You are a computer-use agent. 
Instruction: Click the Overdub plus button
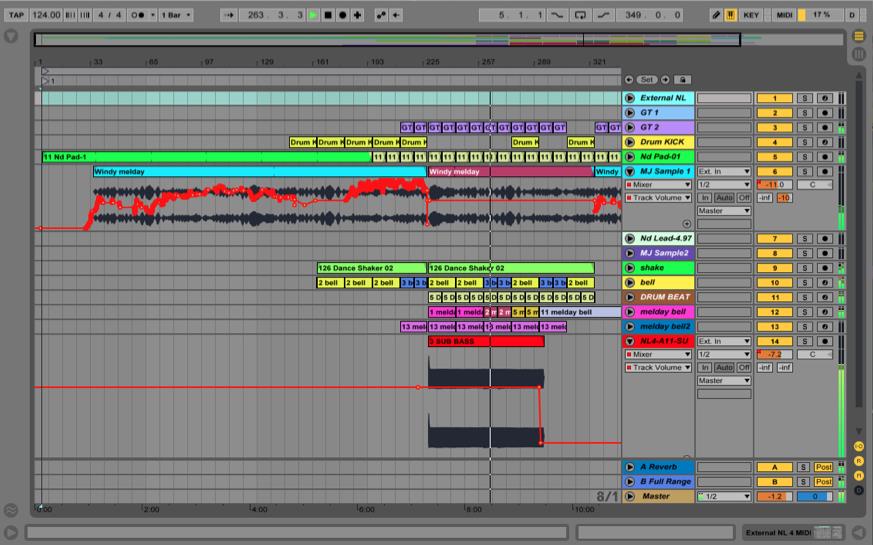pos(357,15)
